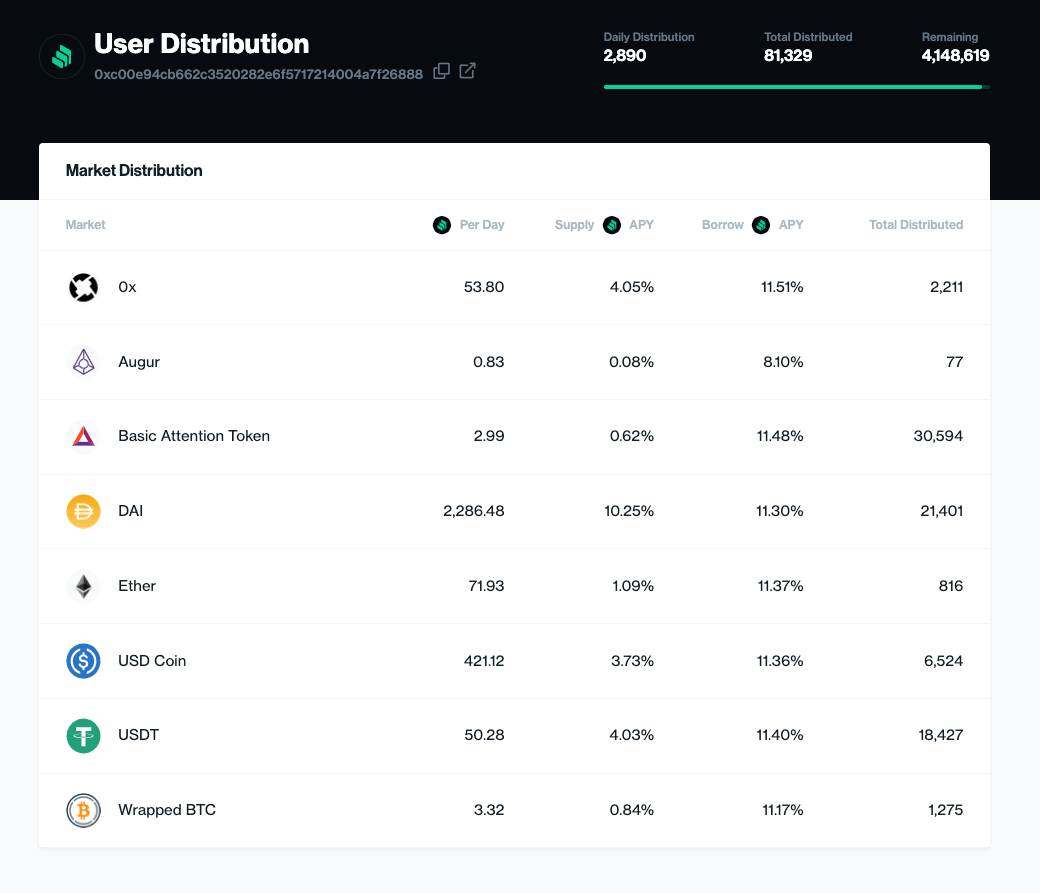The height and width of the screenshot is (893, 1040).
Task: Click the Compound logo in header
Action: [x=62, y=56]
